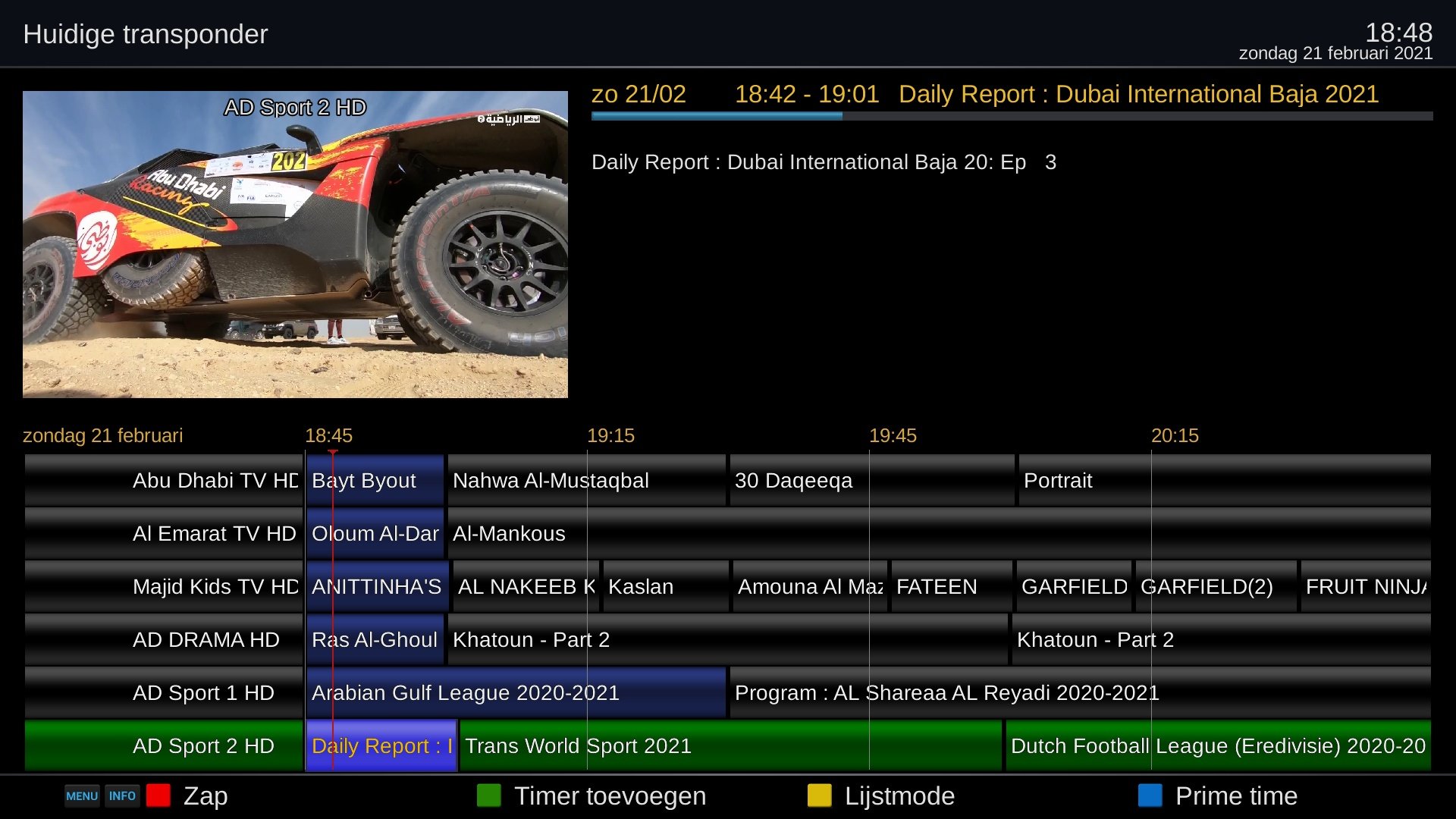Click the 20:15 timeline label
Viewport: 1456px width, 819px height.
(x=1175, y=435)
